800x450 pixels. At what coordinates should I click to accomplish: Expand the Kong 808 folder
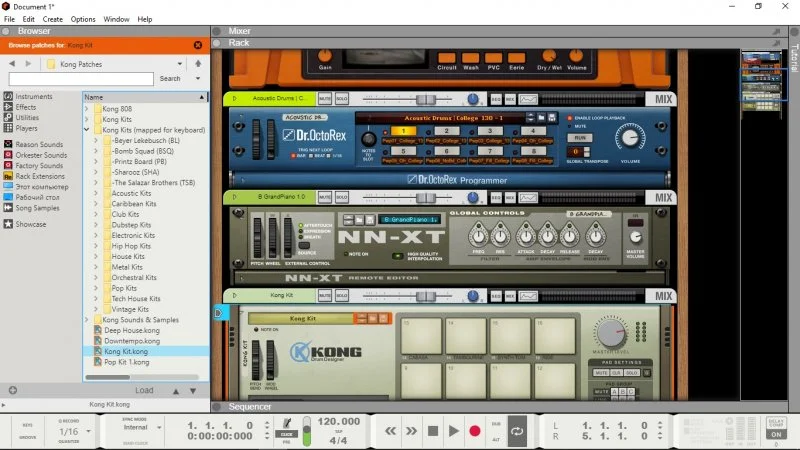coord(87,109)
